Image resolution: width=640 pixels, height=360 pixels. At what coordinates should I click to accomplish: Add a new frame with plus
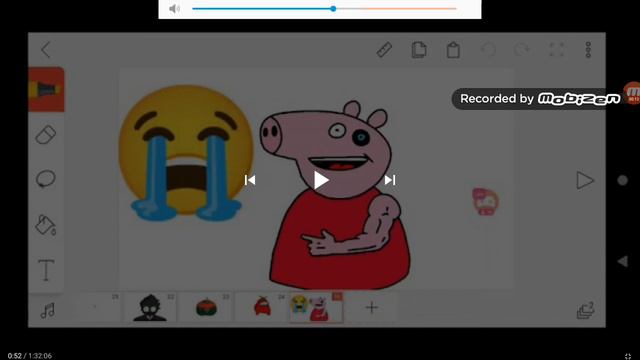(371, 307)
